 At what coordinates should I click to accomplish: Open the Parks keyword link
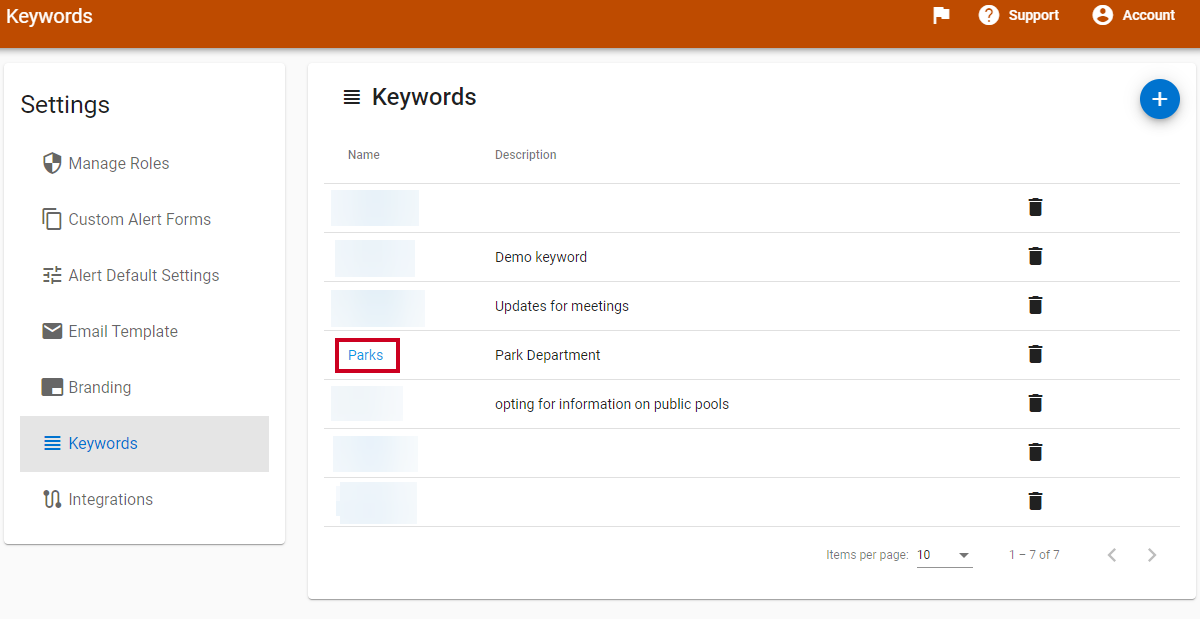(366, 355)
